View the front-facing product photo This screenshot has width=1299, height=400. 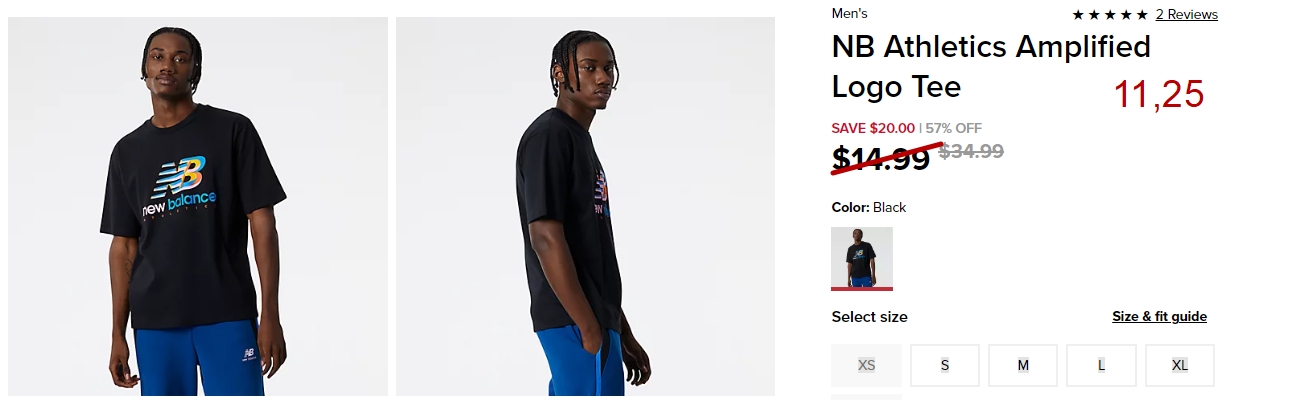coord(198,206)
